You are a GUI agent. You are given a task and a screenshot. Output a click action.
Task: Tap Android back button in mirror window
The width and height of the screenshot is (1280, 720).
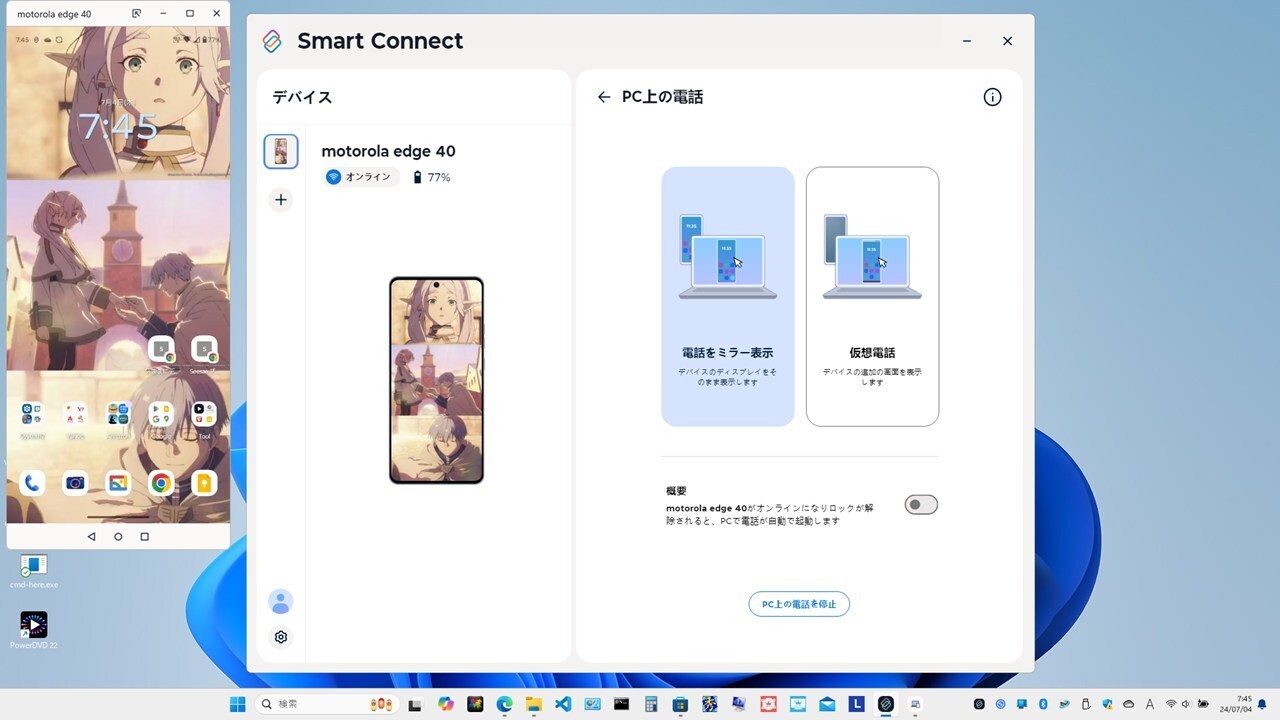coord(91,537)
